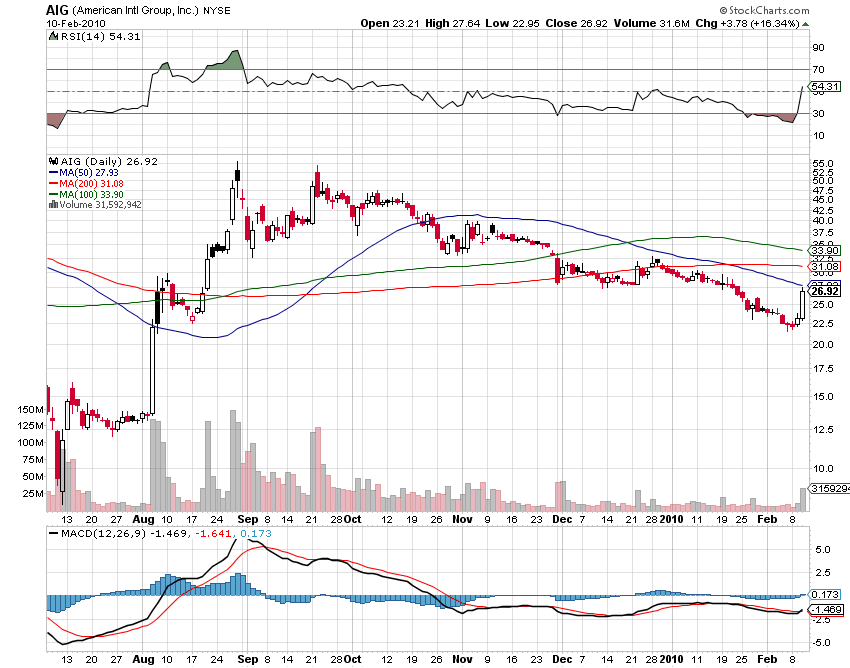
Task: Click the green 33.90 price tag on right axis
Action: pyautogui.click(x=825, y=250)
